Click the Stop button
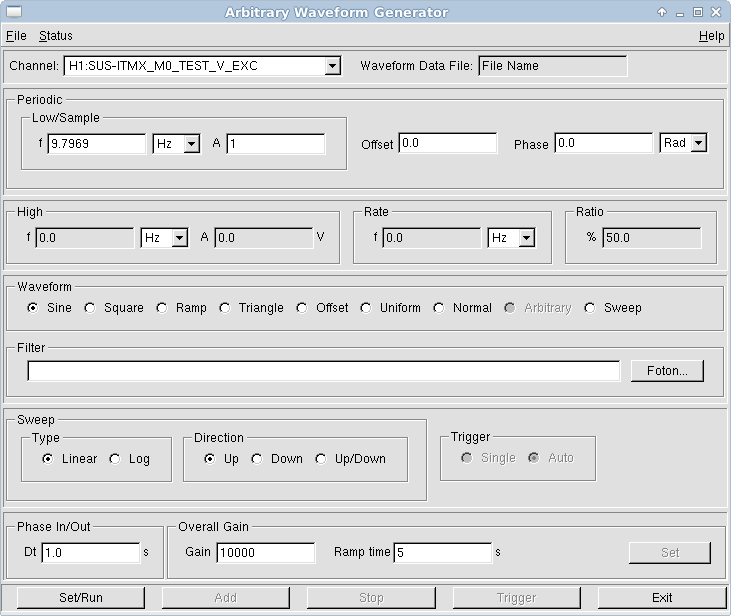Screen dimensions: 731x616 click(x=371, y=598)
